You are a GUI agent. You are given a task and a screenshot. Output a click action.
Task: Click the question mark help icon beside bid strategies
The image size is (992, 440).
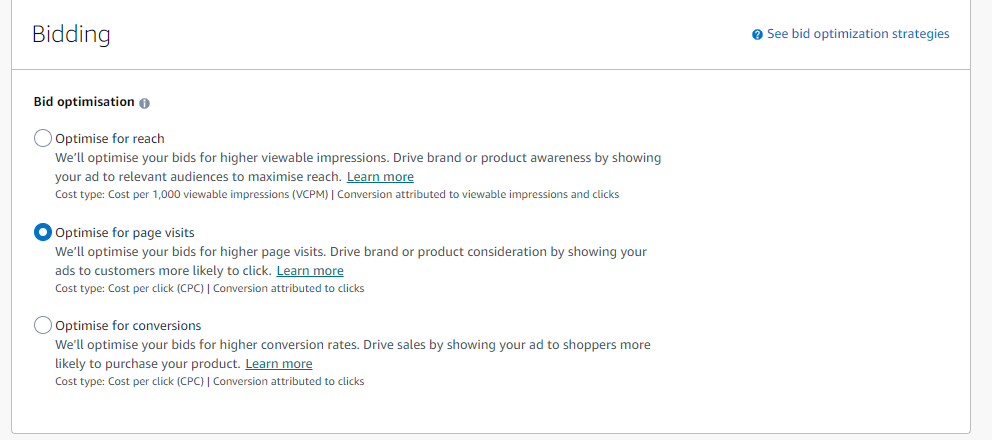[757, 34]
